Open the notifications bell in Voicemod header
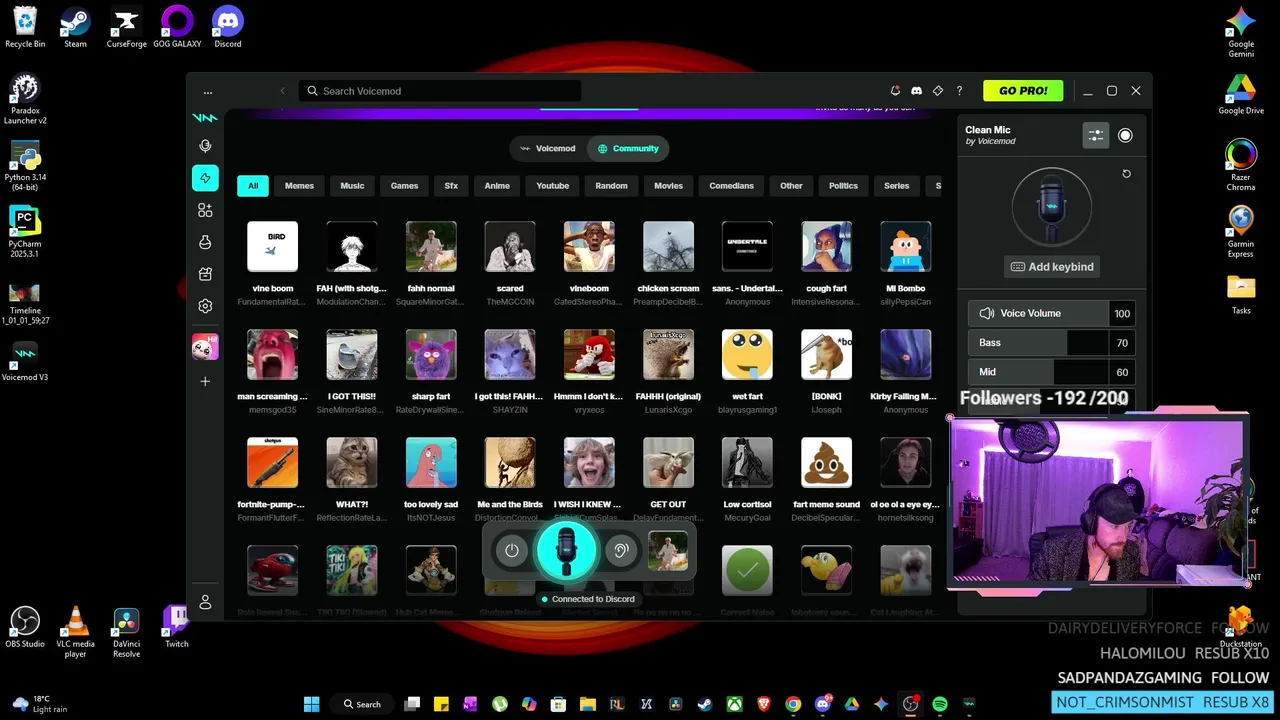This screenshot has height=720, width=1280. (895, 91)
